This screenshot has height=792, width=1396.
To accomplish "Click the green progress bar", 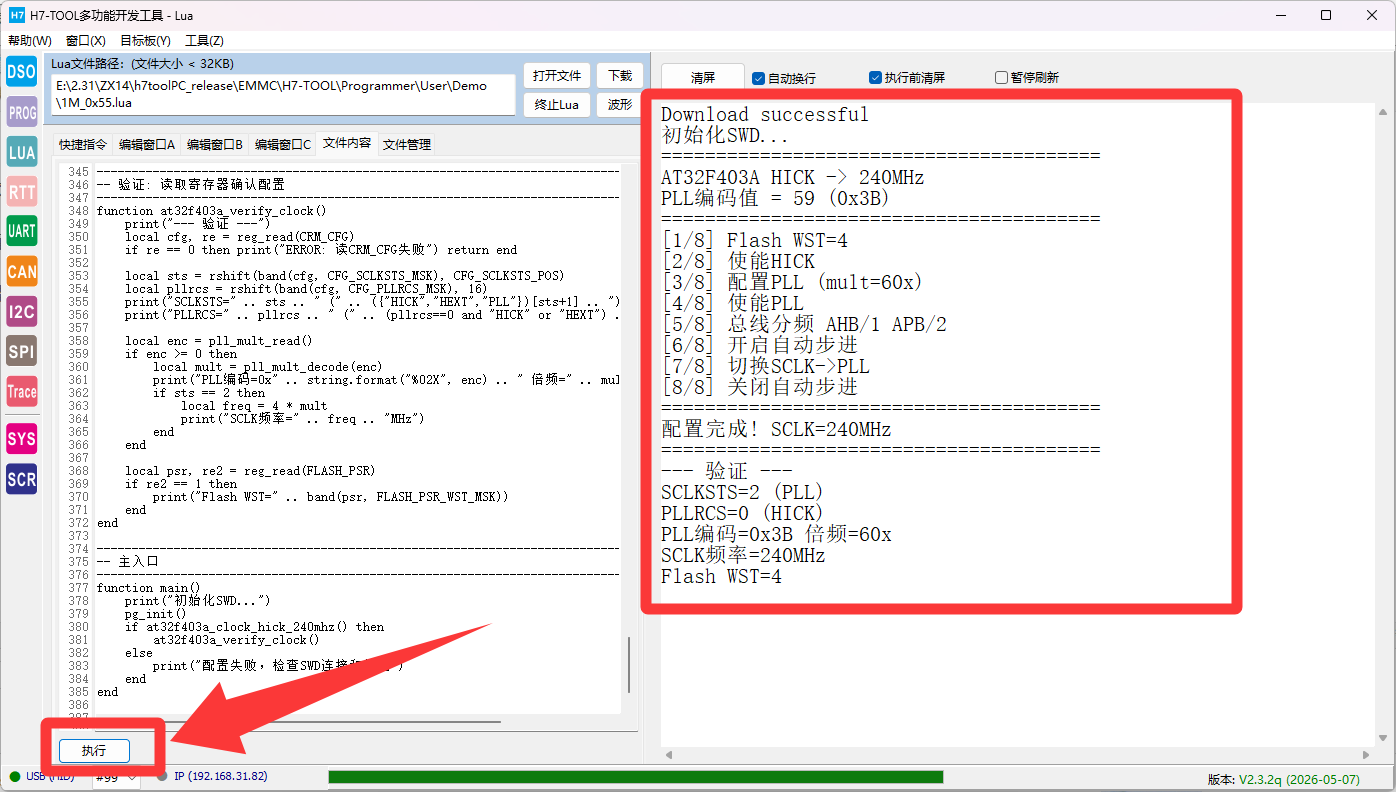I will point(635,777).
